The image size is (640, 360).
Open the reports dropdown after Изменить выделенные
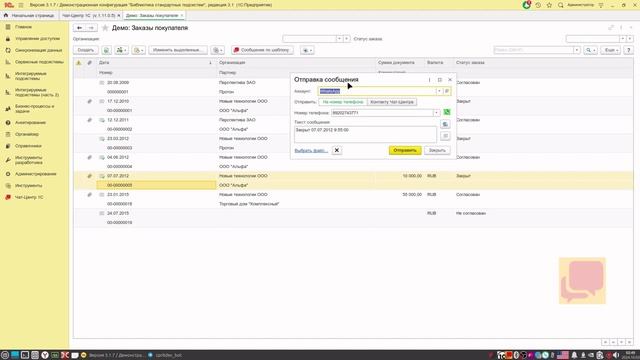pyautogui.click(x=218, y=50)
